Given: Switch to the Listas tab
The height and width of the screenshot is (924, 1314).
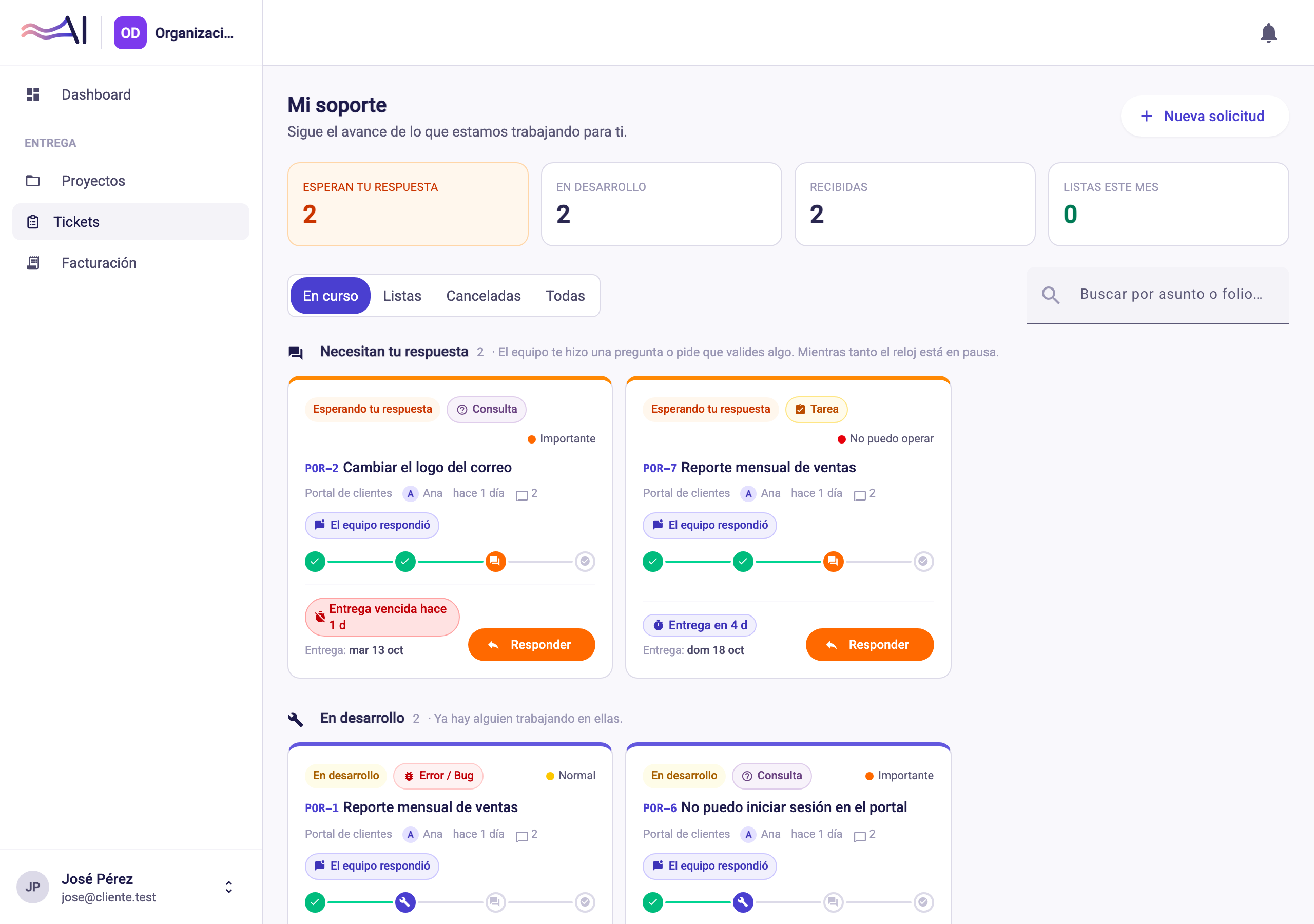Looking at the screenshot, I should [x=402, y=296].
